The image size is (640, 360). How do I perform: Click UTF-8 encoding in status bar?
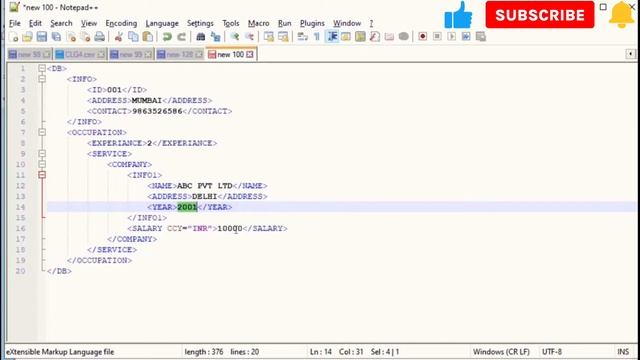pyautogui.click(x=552, y=351)
